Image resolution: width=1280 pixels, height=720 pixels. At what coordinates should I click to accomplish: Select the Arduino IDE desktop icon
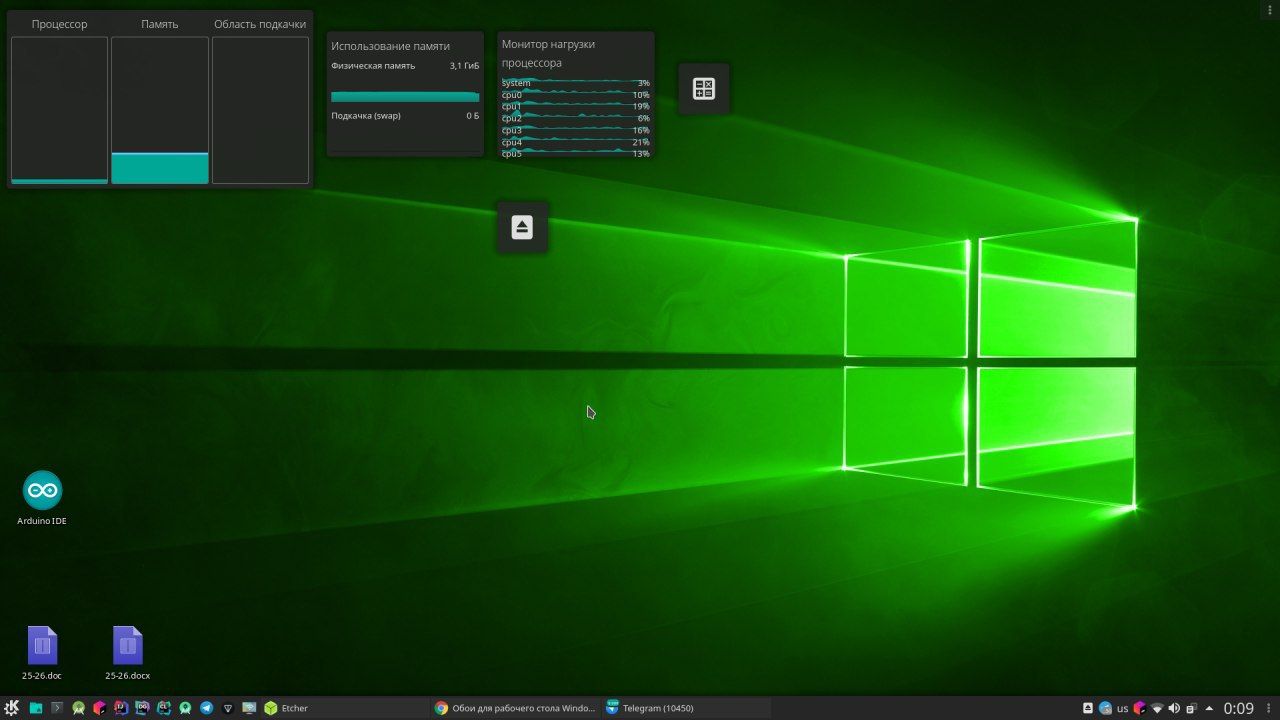point(42,498)
